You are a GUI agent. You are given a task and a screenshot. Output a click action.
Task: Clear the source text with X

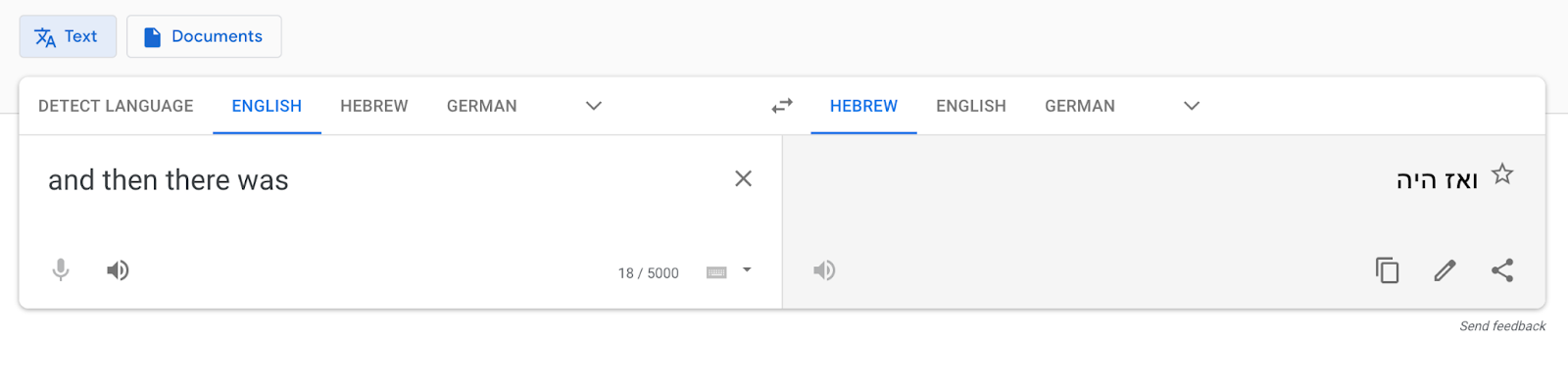tap(744, 178)
